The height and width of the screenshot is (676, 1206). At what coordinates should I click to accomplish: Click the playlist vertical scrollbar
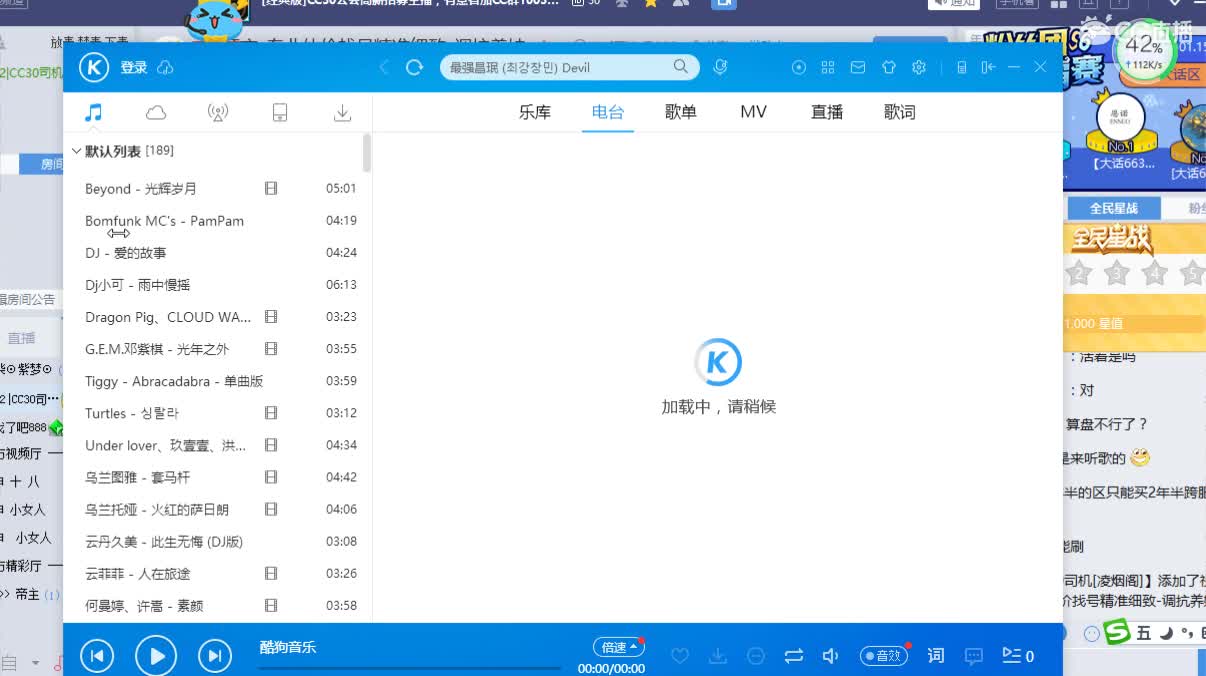click(x=367, y=153)
